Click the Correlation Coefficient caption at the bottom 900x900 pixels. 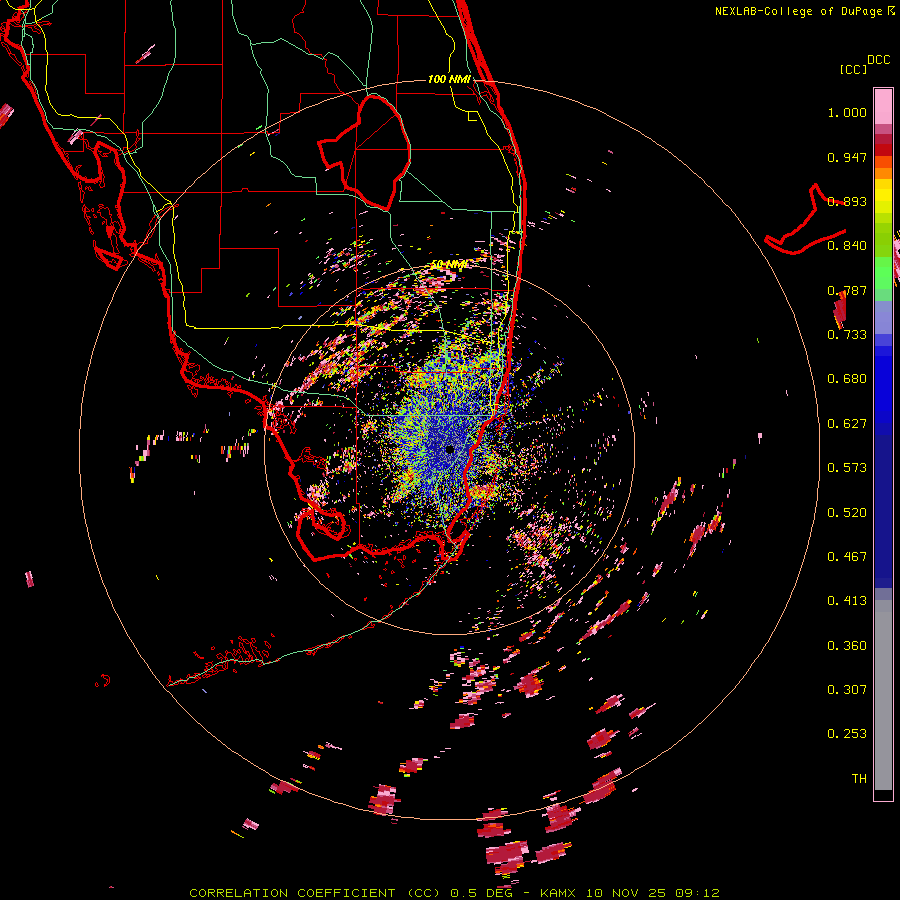(454, 893)
